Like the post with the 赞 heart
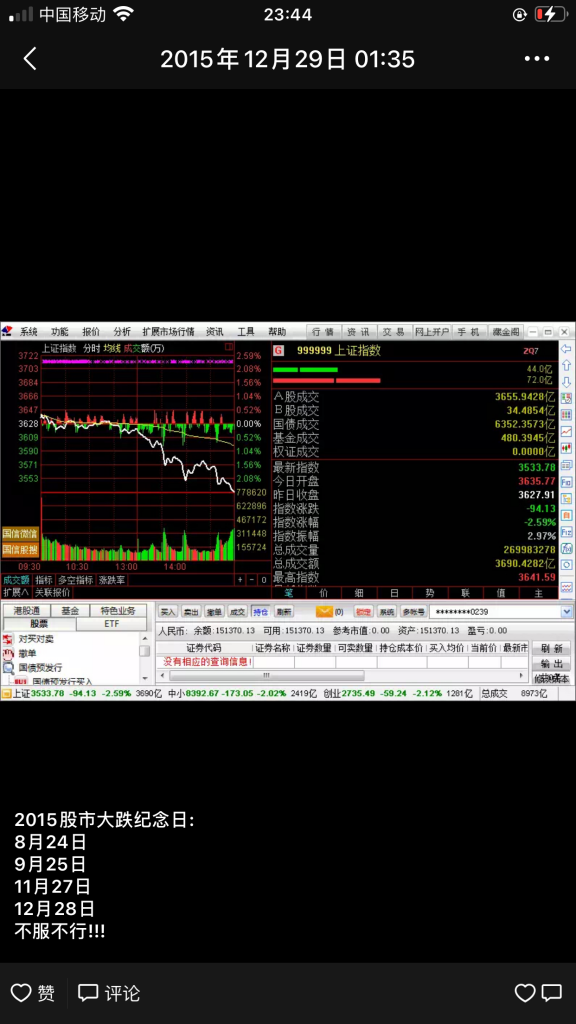The image size is (576, 1024). (x=33, y=993)
